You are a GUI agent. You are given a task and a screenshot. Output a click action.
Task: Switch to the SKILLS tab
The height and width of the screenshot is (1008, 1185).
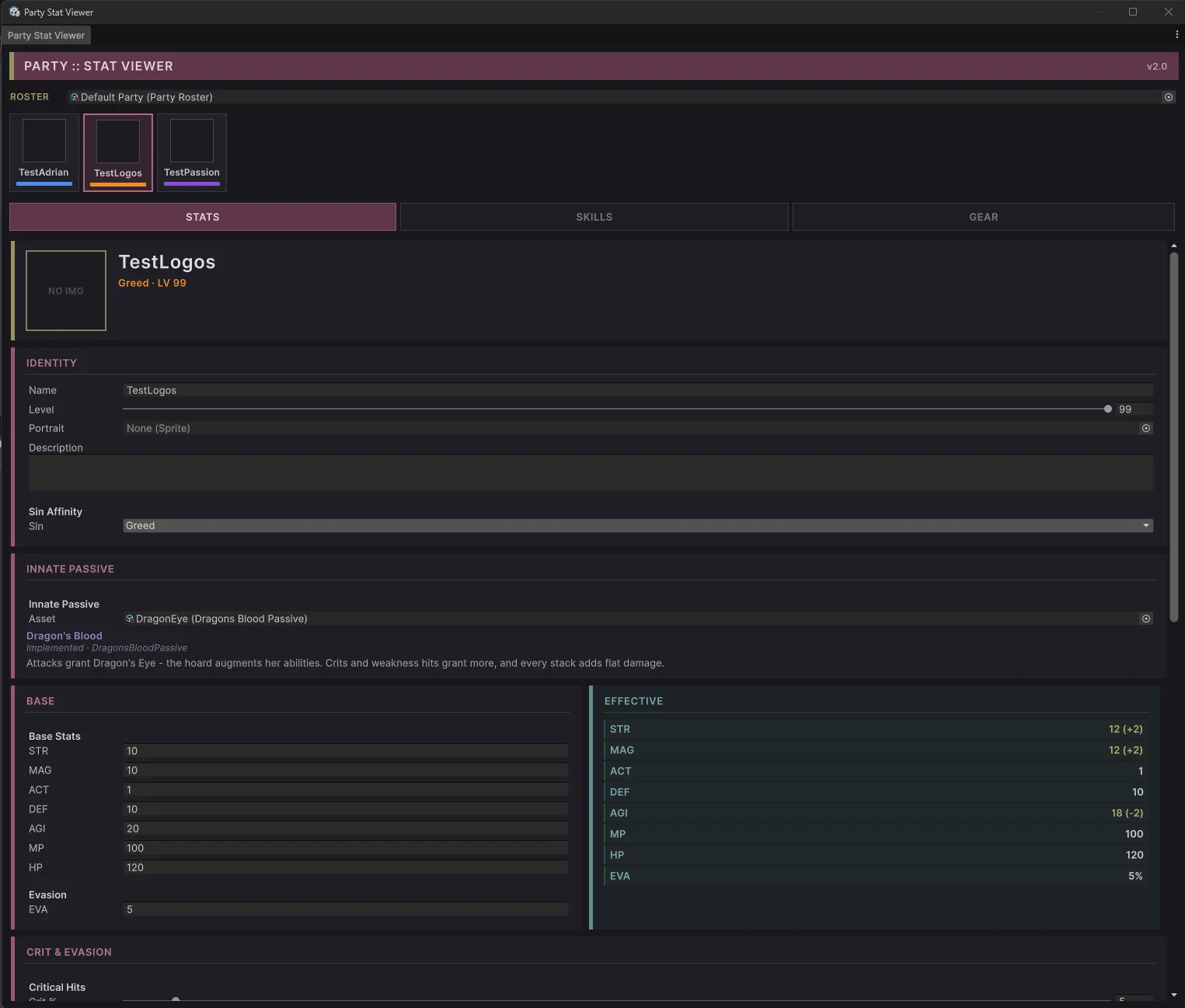[594, 217]
